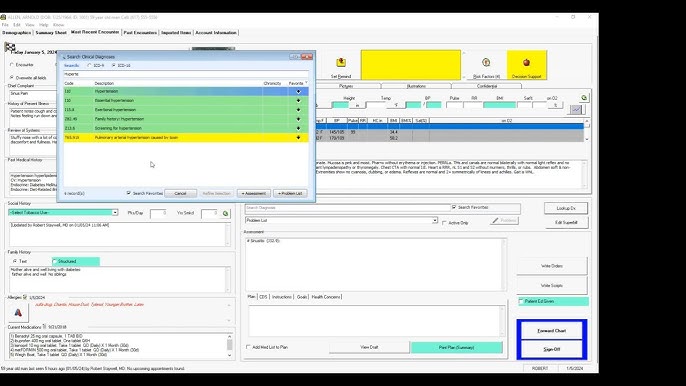Switch to Instructions plan tab
The image size is (686, 386).
[x=281, y=297]
